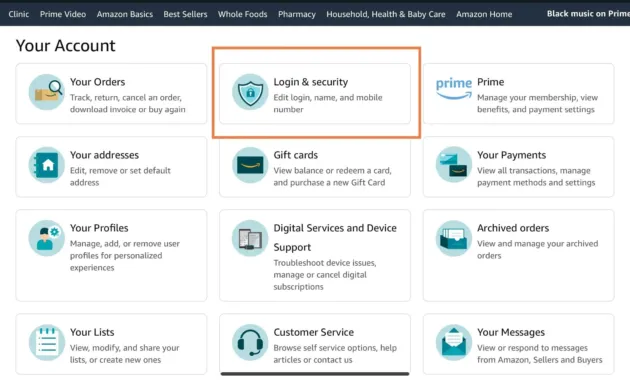Click the Archived orders box icon

click(454, 238)
